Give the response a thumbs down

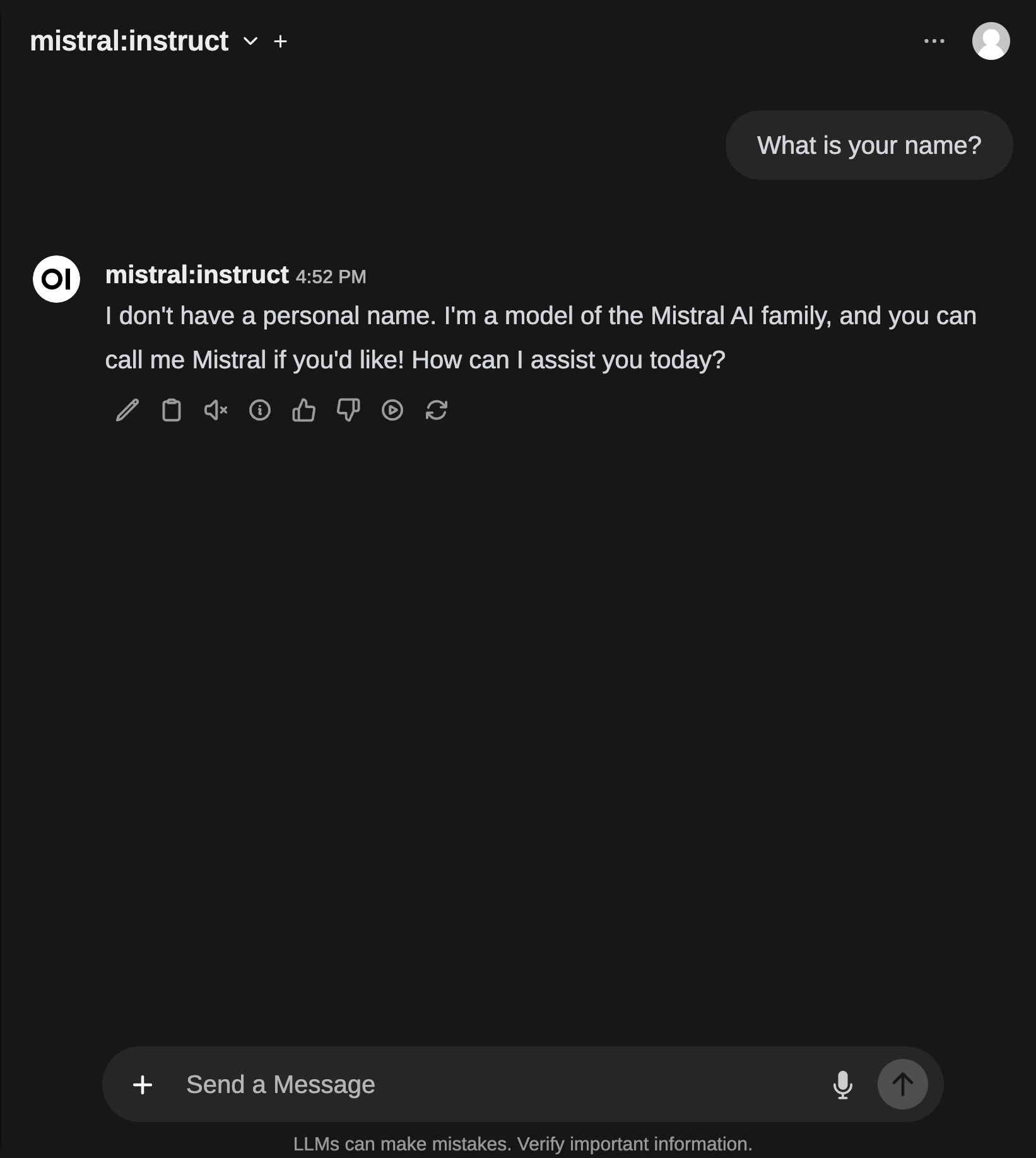(348, 411)
